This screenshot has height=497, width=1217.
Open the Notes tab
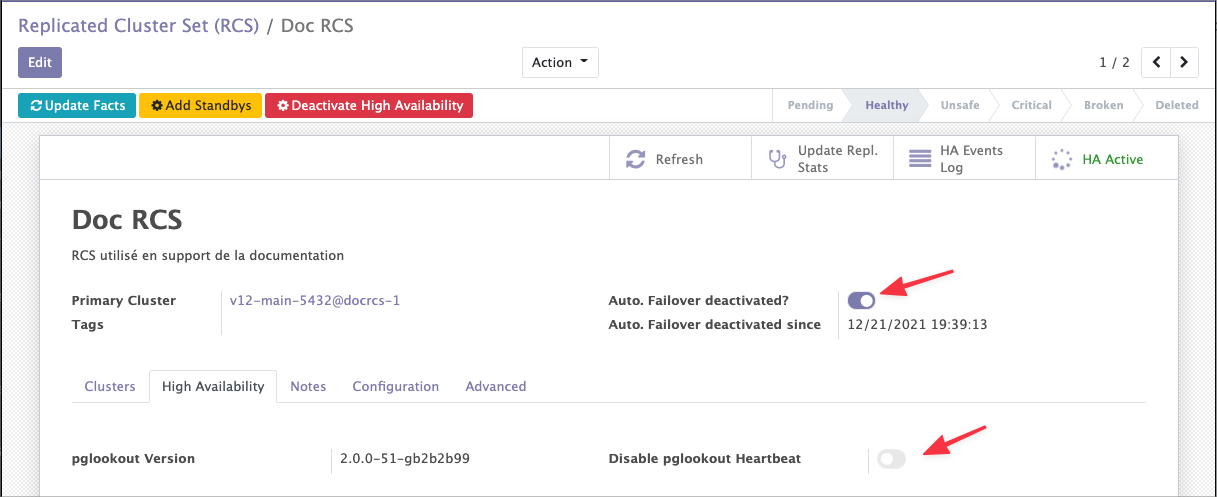[308, 386]
